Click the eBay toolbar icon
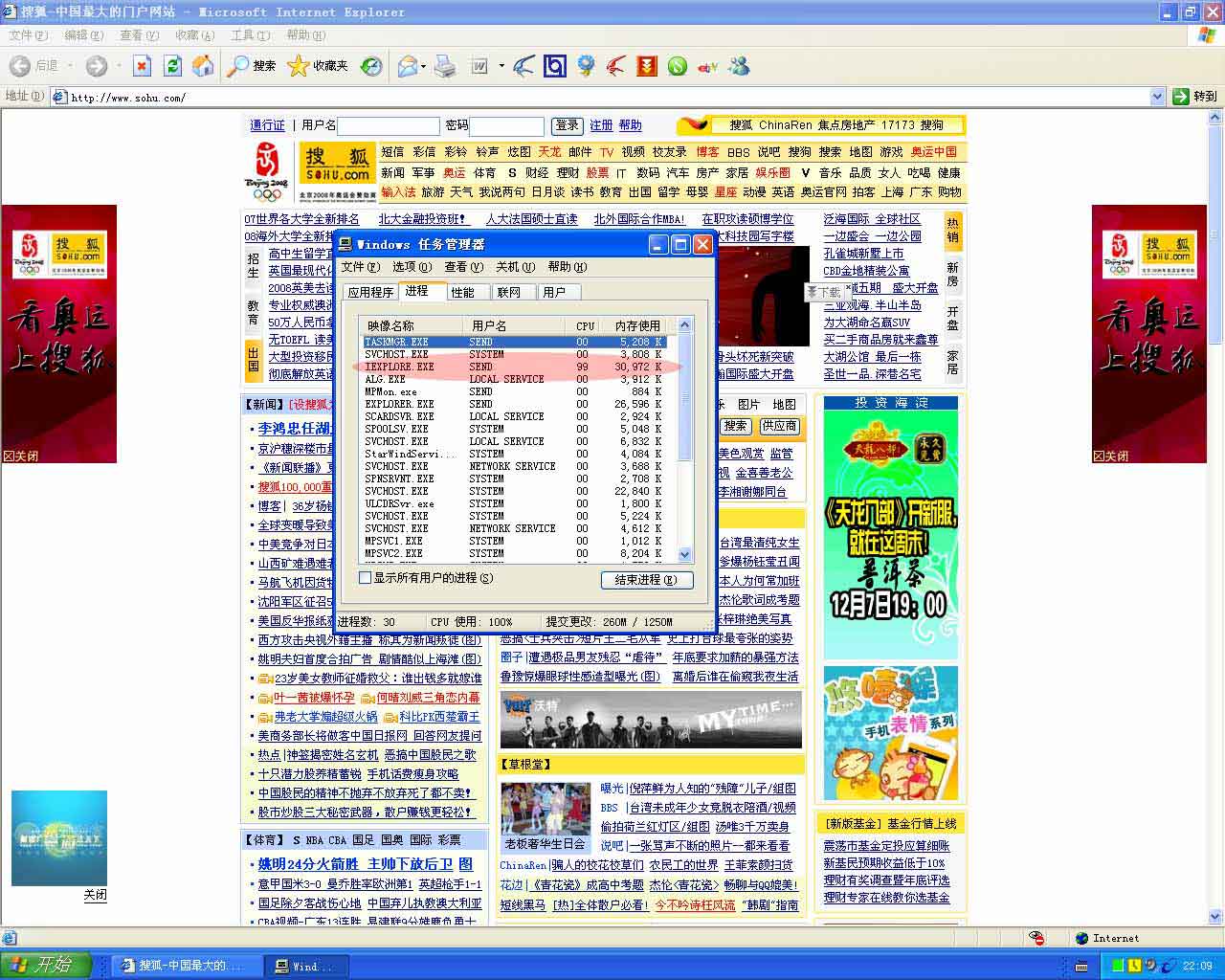 [708, 66]
